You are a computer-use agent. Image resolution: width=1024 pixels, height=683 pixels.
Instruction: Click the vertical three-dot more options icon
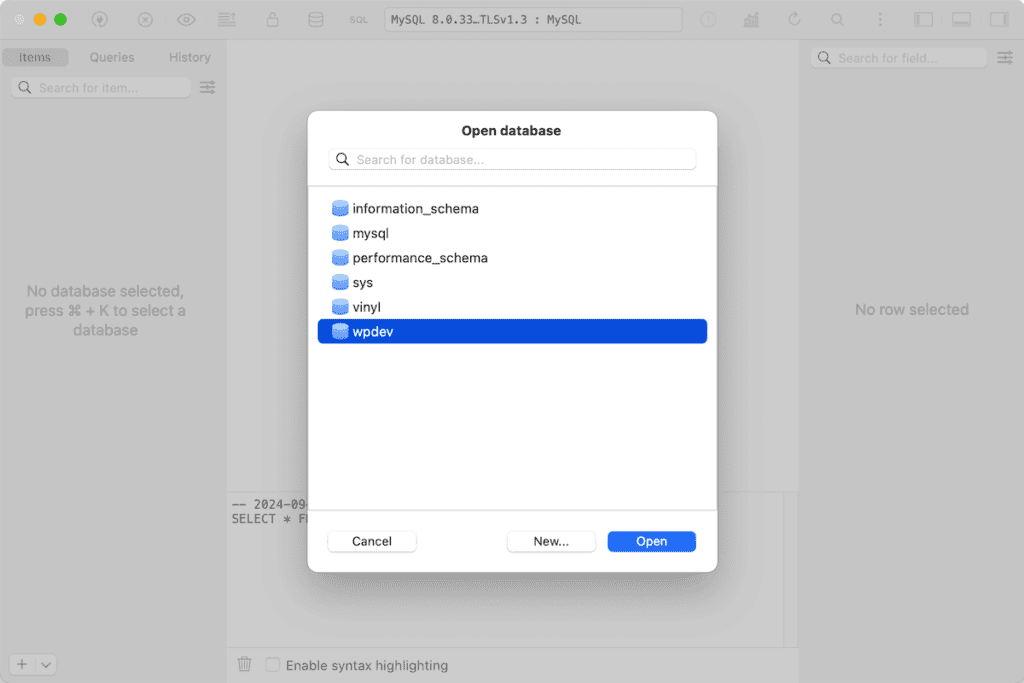click(x=880, y=20)
